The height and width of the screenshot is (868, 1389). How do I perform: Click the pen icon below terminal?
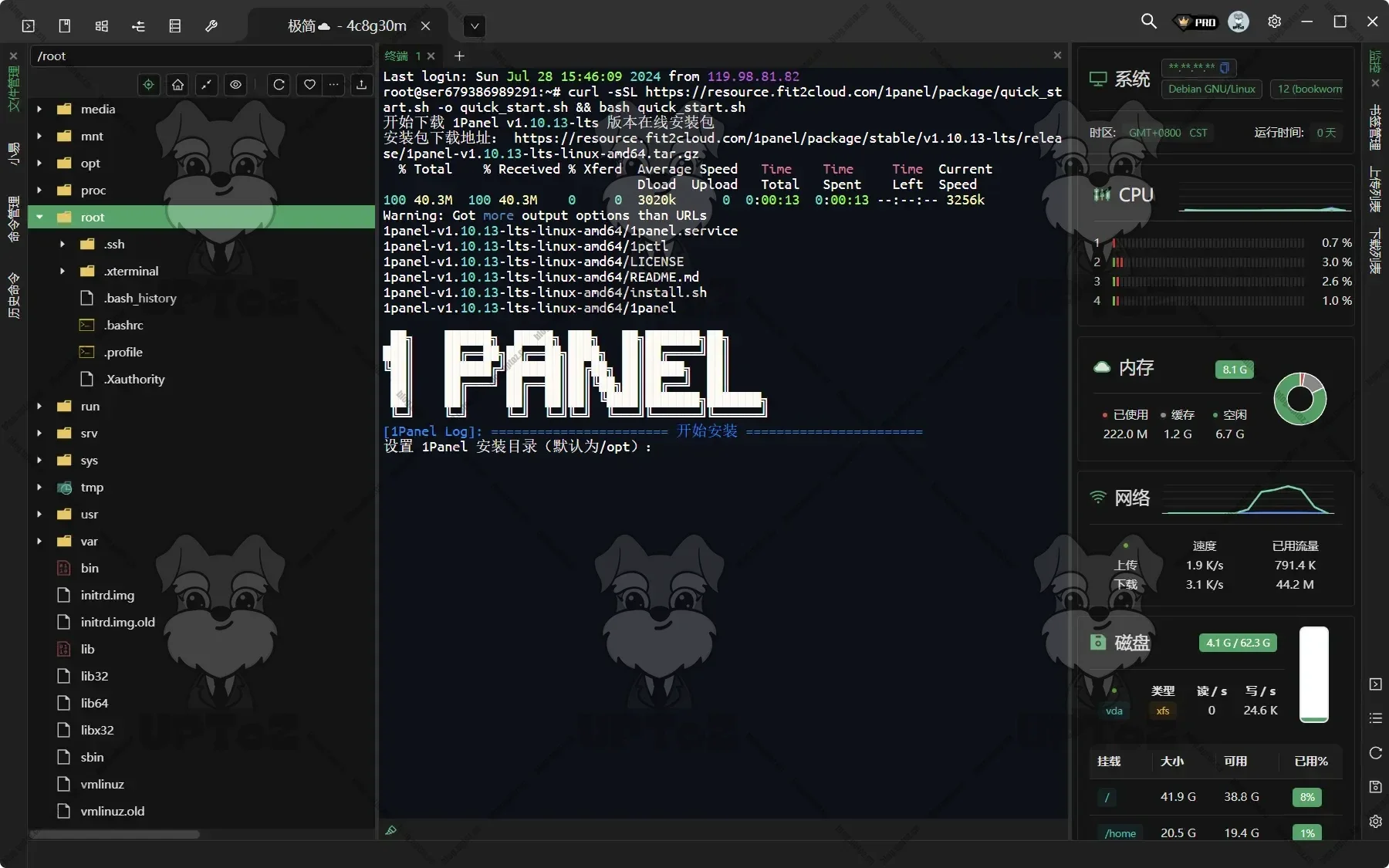tap(391, 830)
